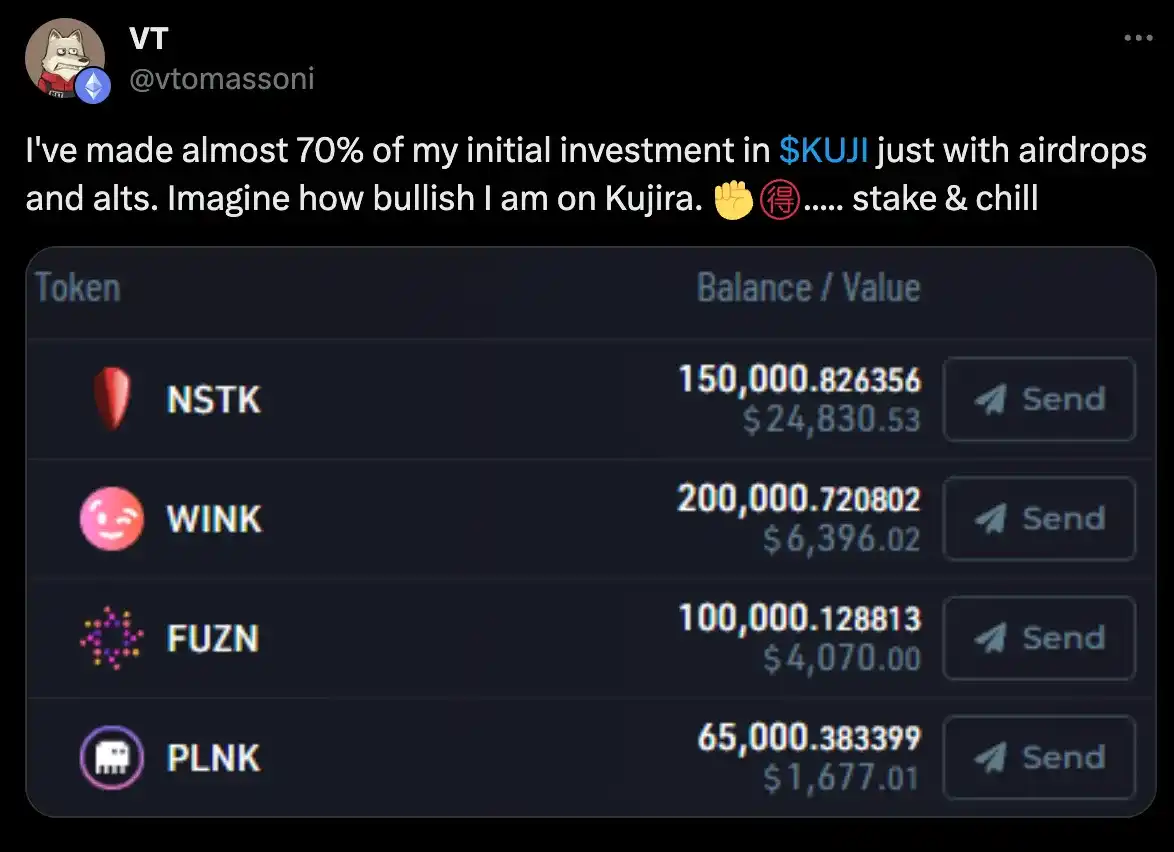Click the VT wolf profile avatar
The width and height of the screenshot is (1174, 852).
coord(62,57)
